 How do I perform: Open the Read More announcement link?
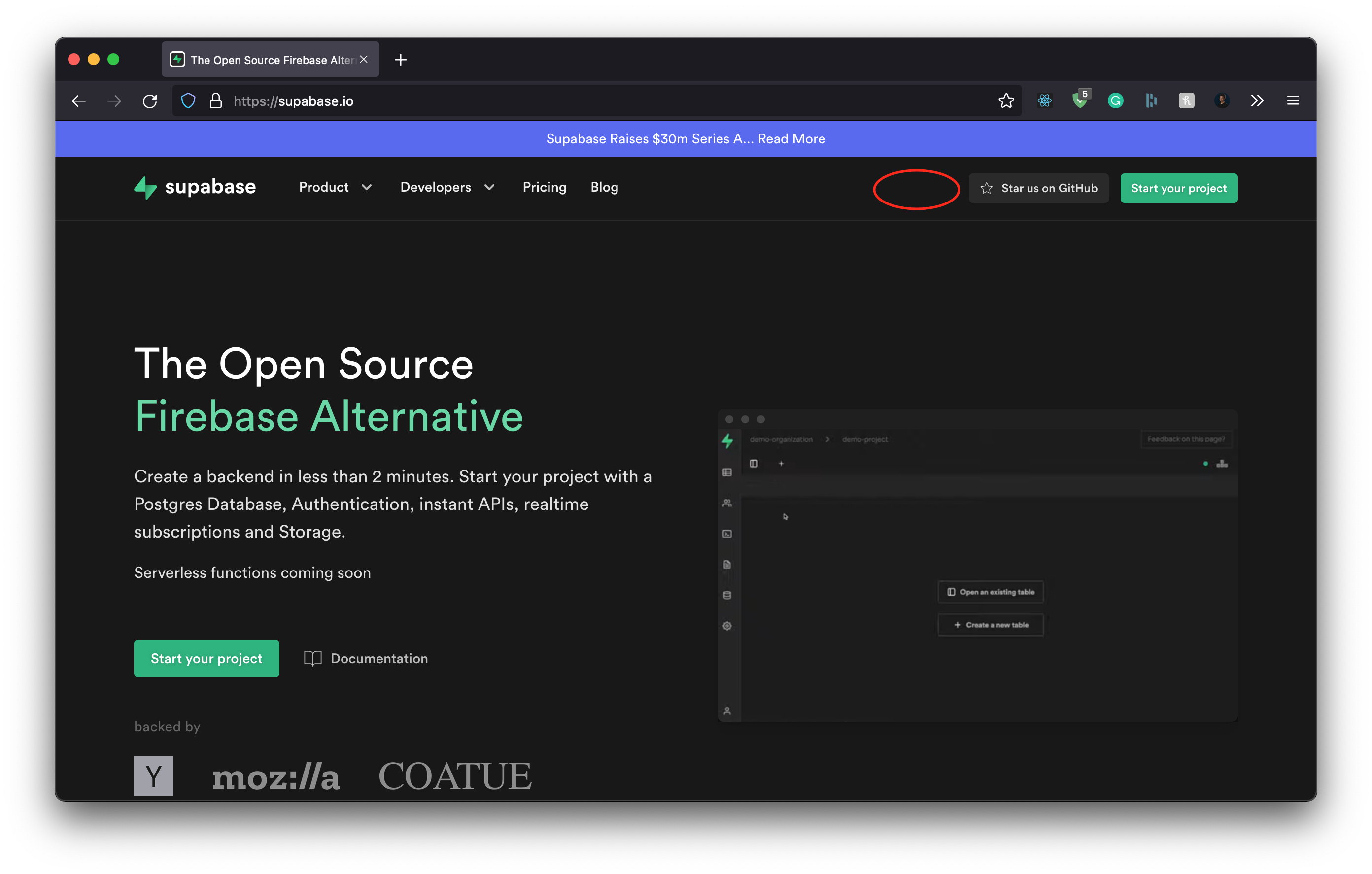791,138
